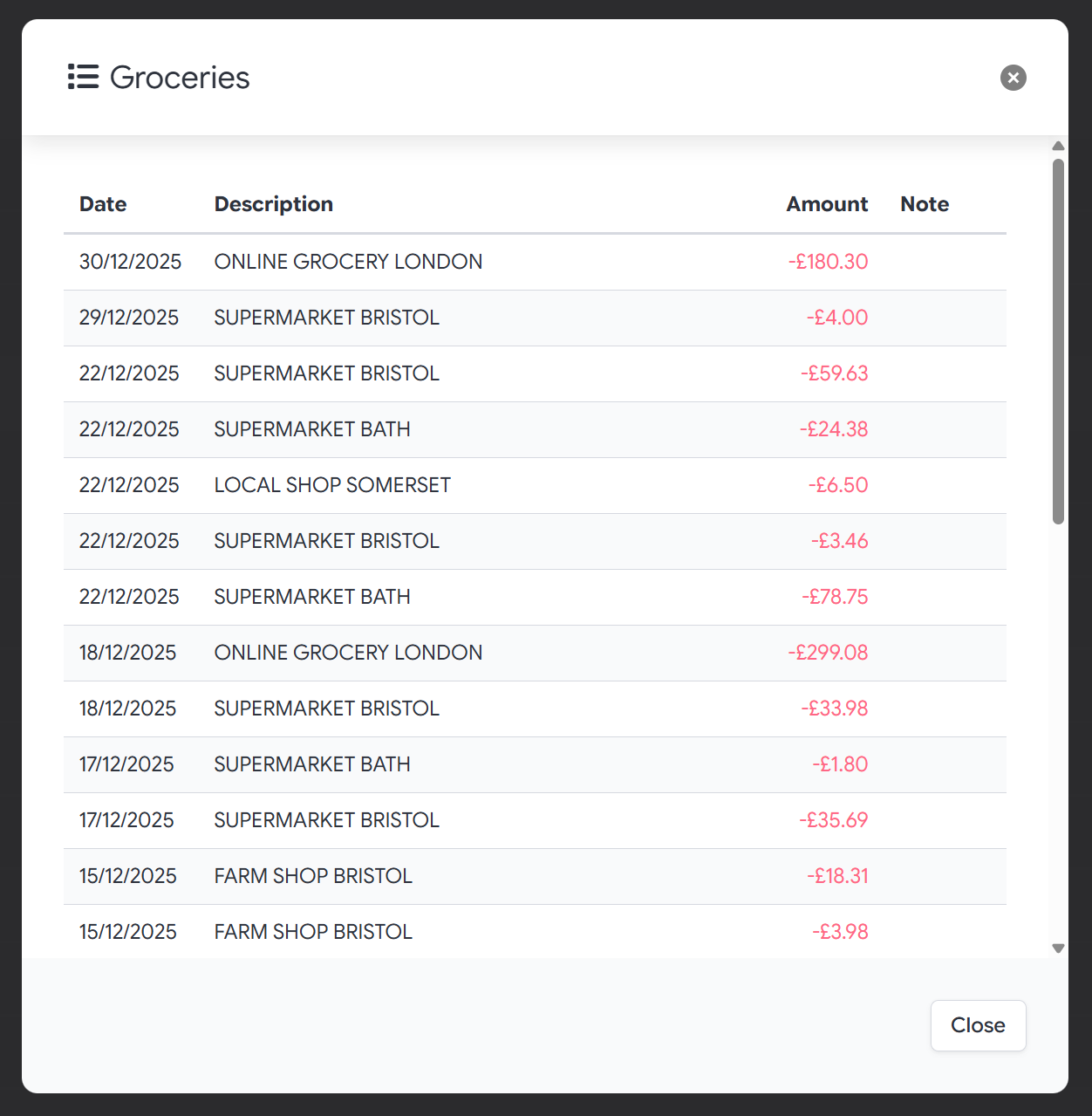Sort by the Amount column header
Viewport: 1092px width, 1116px height.
827,203
